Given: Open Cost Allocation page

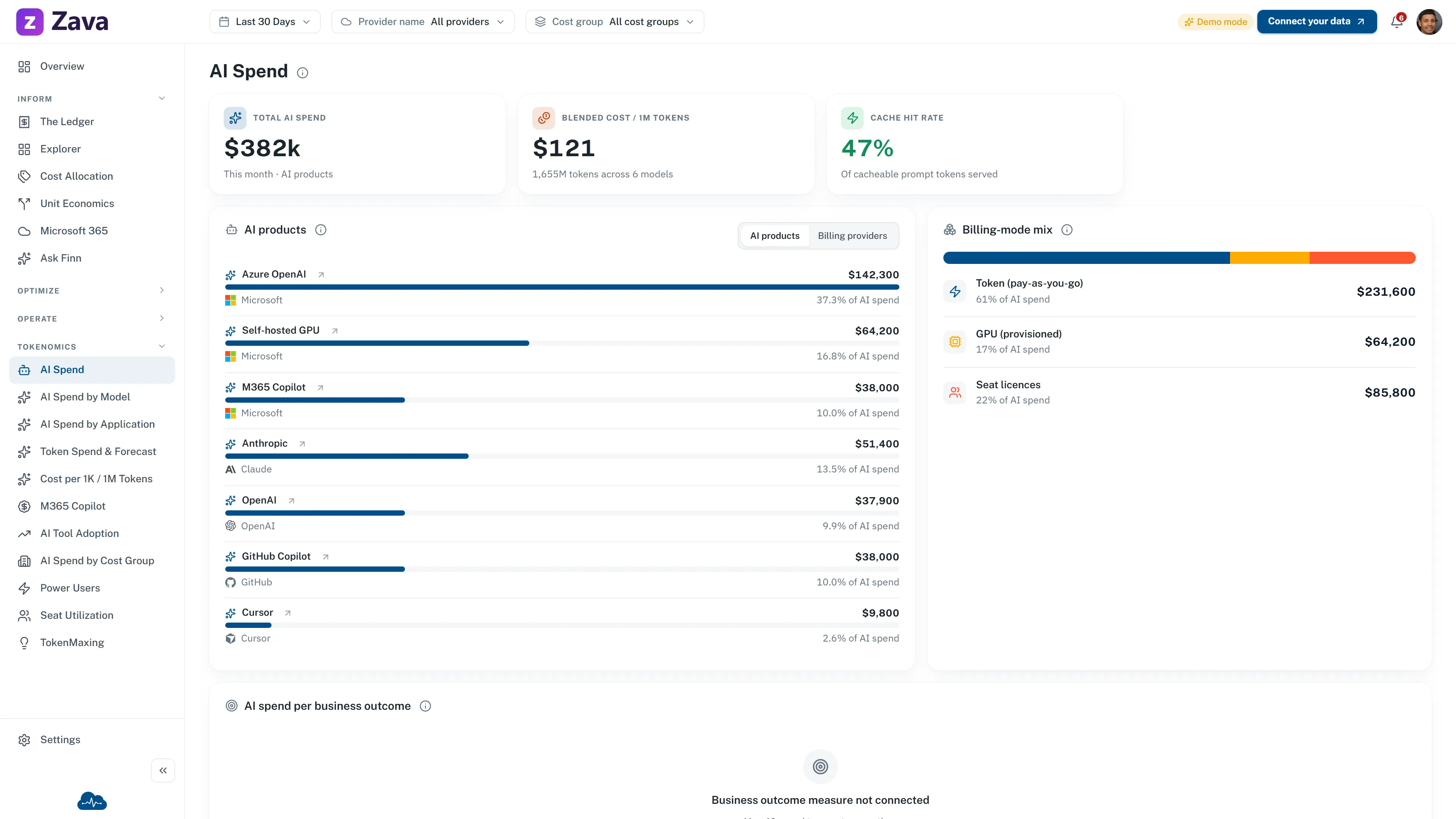Looking at the screenshot, I should [92, 176].
